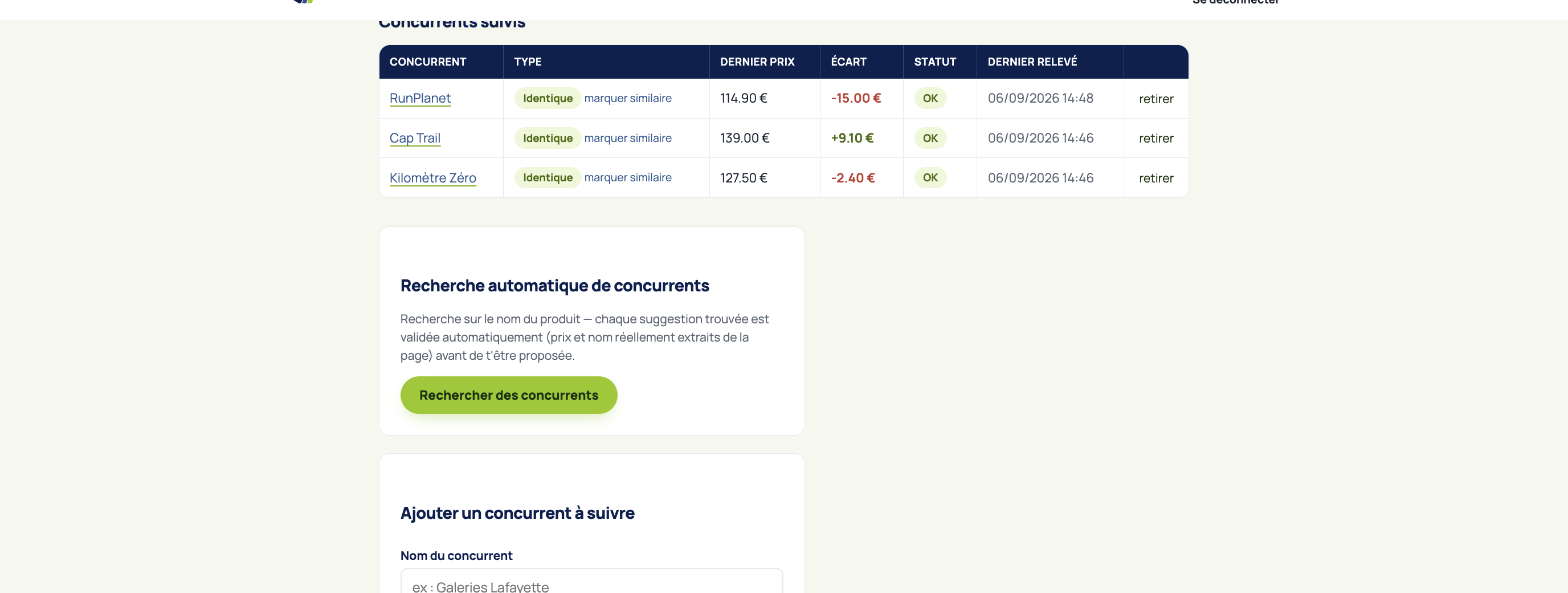The image size is (1568, 593).
Task: Click 'marquer similaire' in the Cap Trail row
Action: click(x=627, y=138)
